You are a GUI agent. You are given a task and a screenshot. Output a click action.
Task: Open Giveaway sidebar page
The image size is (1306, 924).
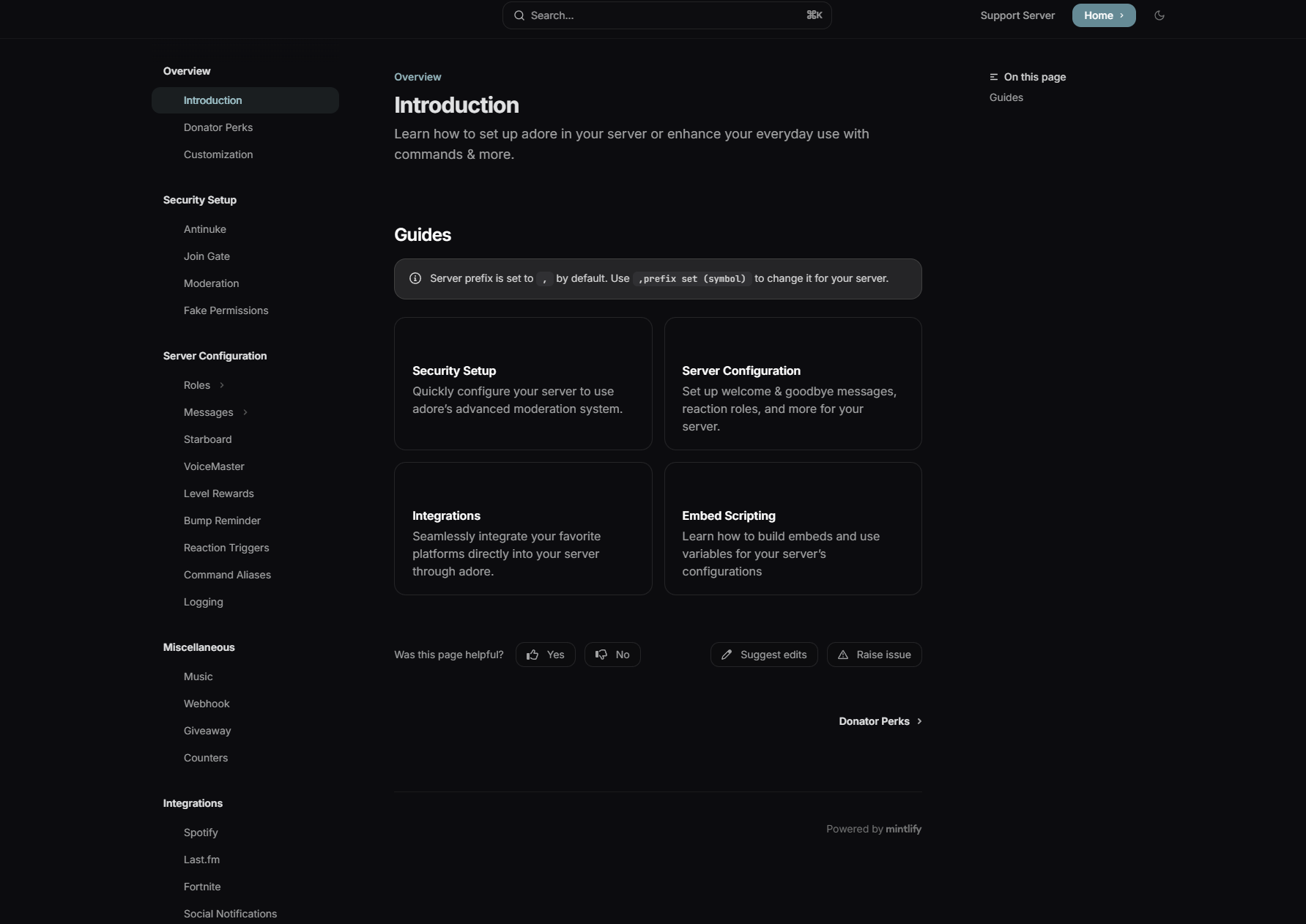[x=245, y=731]
